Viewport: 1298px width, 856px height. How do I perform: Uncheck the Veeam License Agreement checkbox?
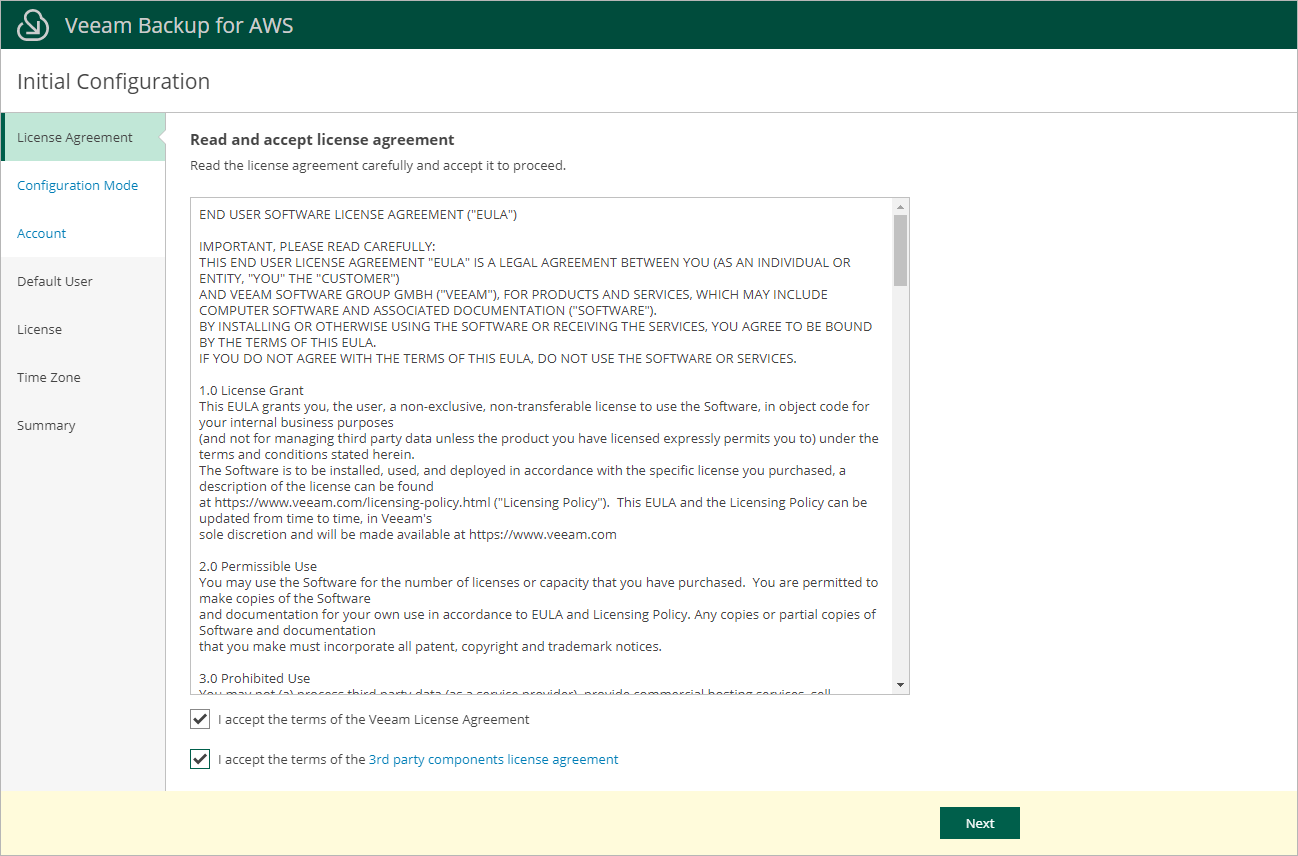coord(200,719)
